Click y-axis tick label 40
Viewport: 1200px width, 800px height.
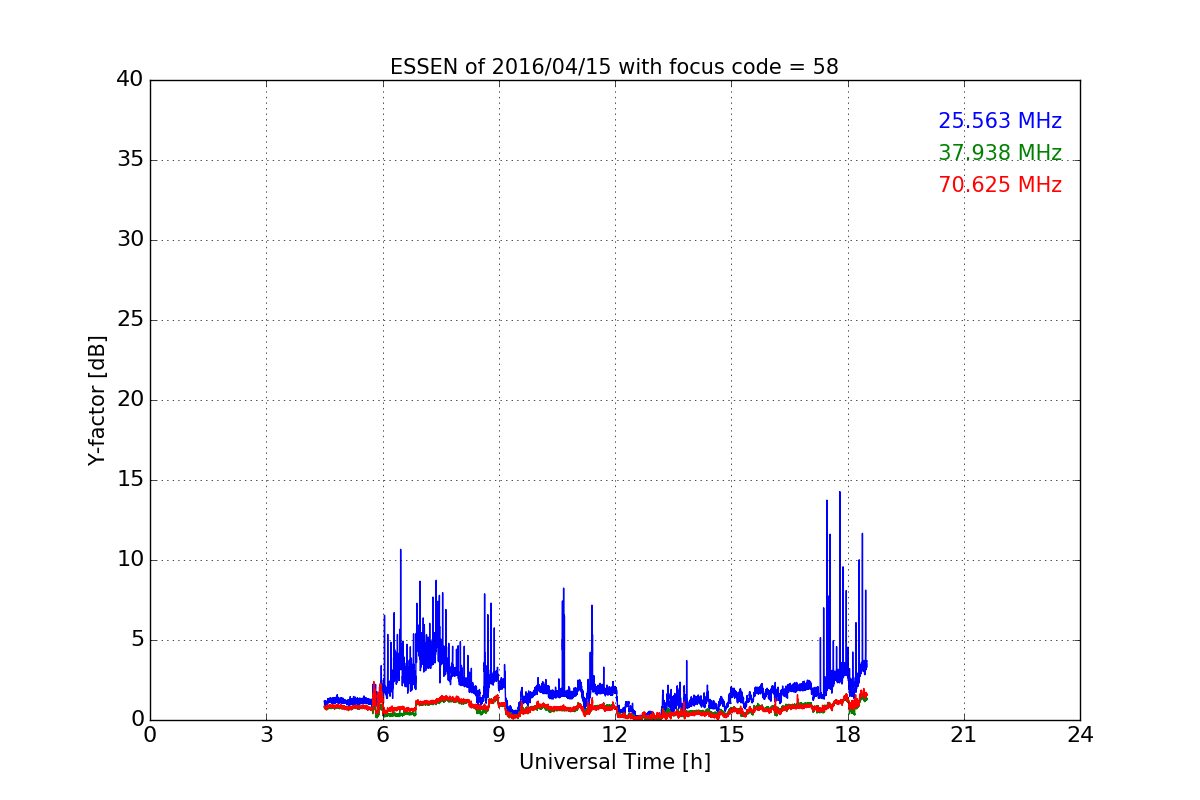(129, 80)
